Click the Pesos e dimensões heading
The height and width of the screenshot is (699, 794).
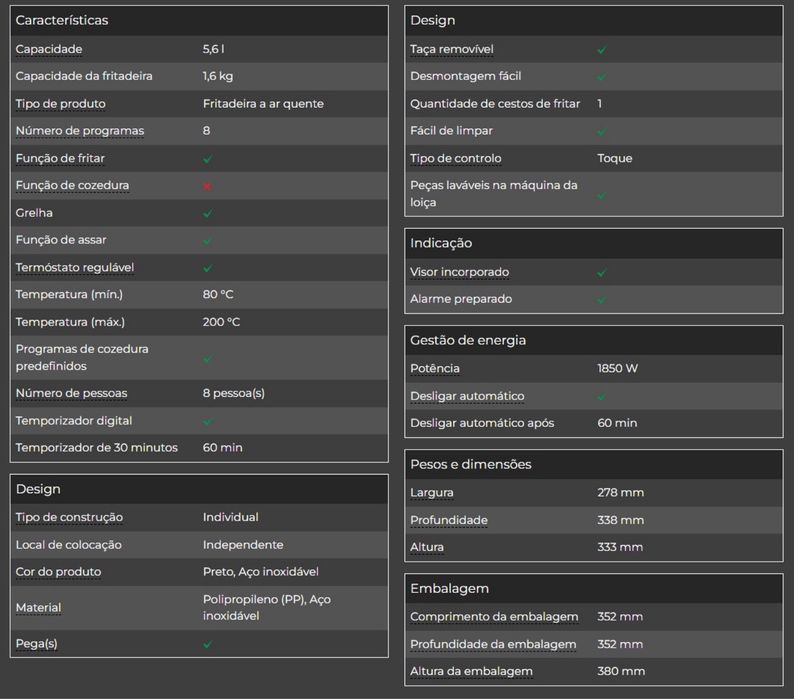pos(471,464)
